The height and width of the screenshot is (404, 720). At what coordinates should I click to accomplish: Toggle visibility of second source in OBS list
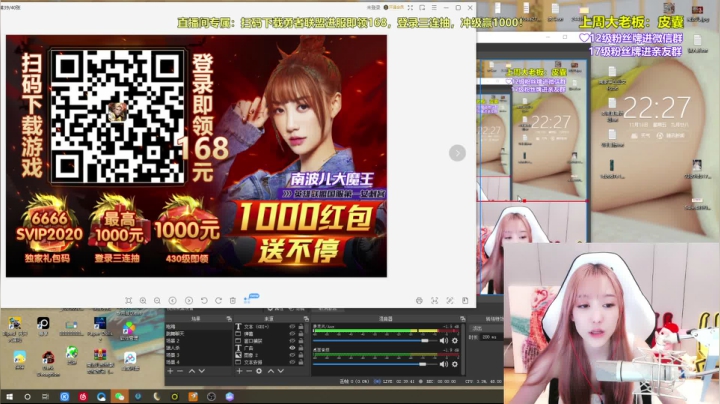(292, 334)
